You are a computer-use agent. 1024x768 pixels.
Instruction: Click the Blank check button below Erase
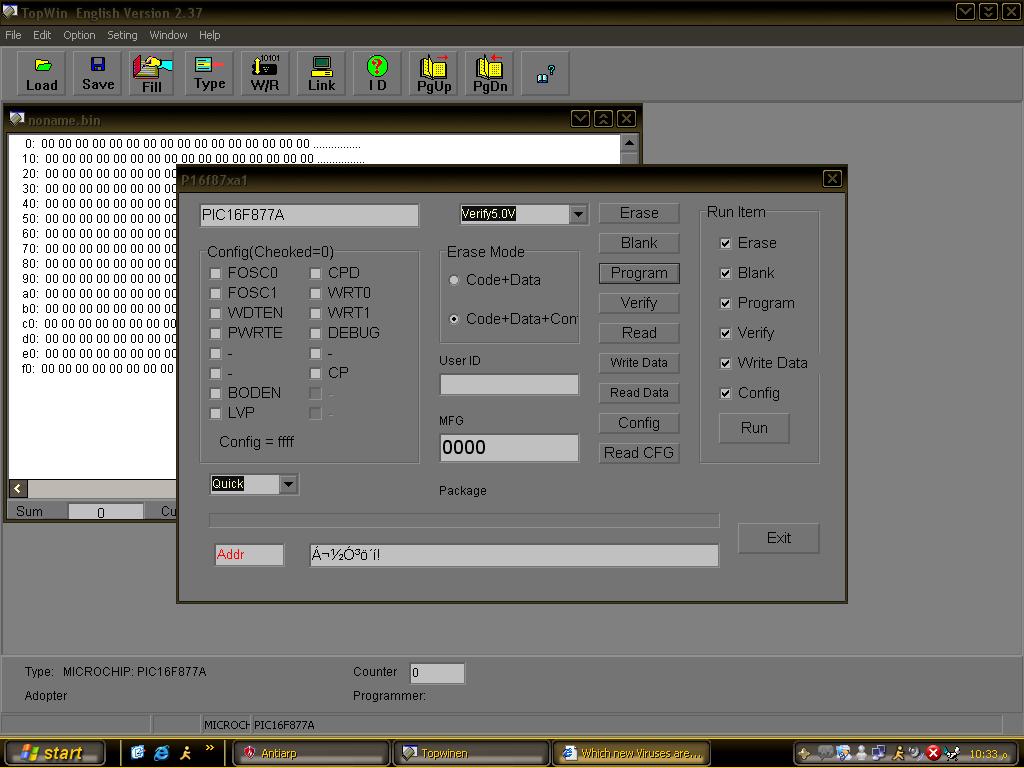coord(639,243)
